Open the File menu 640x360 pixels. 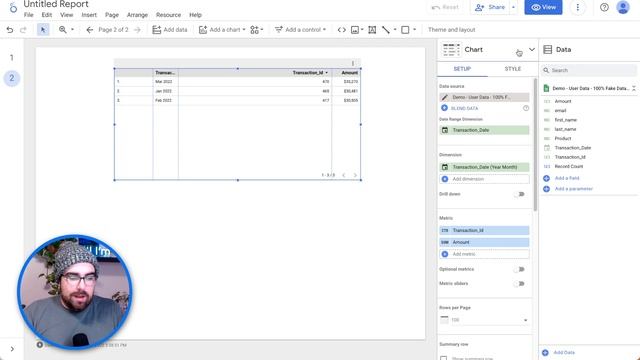[29, 15]
